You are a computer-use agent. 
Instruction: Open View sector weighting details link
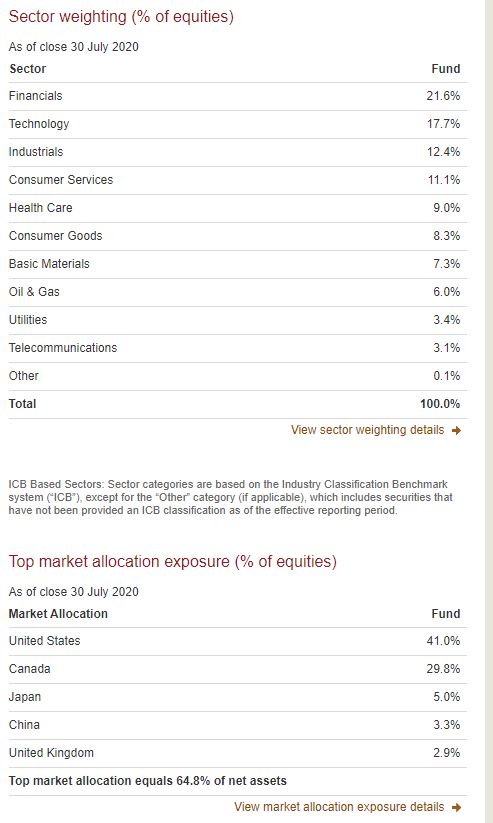[x=368, y=430]
